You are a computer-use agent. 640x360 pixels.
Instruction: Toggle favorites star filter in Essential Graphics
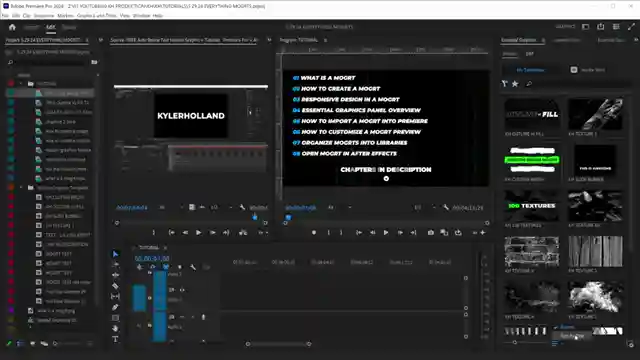(x=515, y=84)
